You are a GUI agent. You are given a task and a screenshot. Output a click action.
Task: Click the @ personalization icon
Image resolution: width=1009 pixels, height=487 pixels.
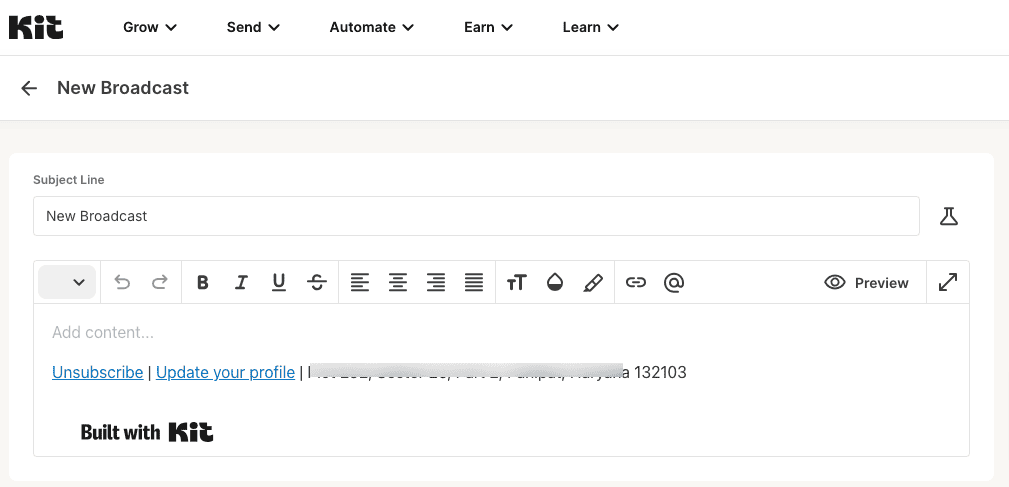tap(674, 283)
